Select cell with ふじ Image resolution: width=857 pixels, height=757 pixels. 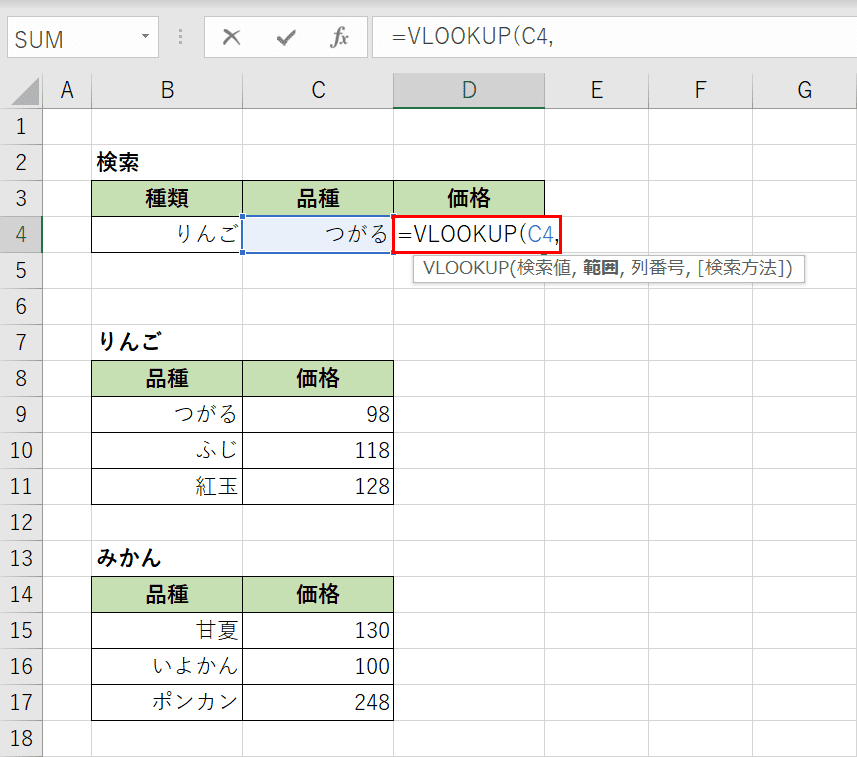(x=167, y=450)
